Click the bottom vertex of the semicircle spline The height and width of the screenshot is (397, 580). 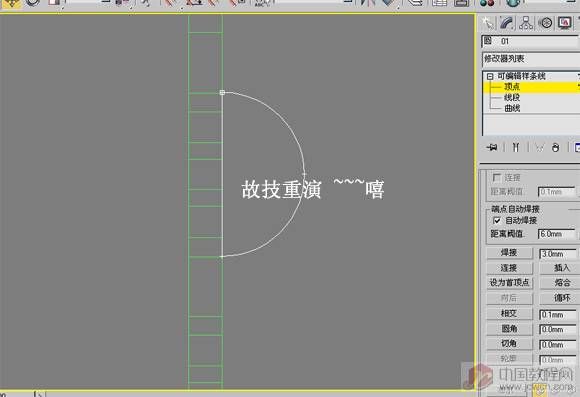pos(222,256)
